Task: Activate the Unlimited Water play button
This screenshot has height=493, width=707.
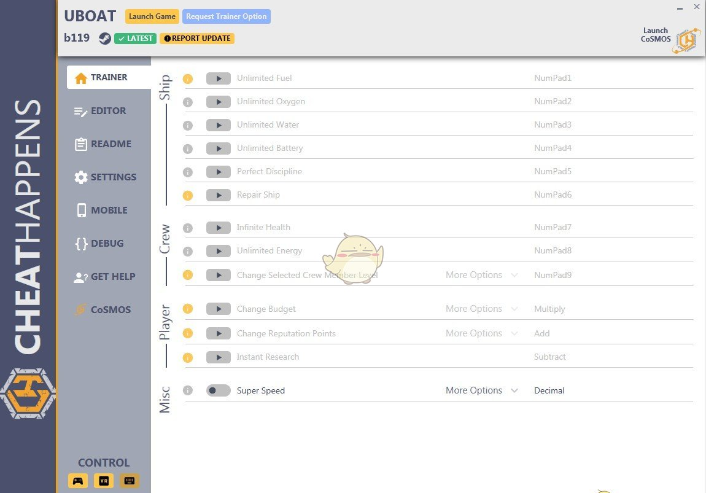Action: [x=218, y=125]
